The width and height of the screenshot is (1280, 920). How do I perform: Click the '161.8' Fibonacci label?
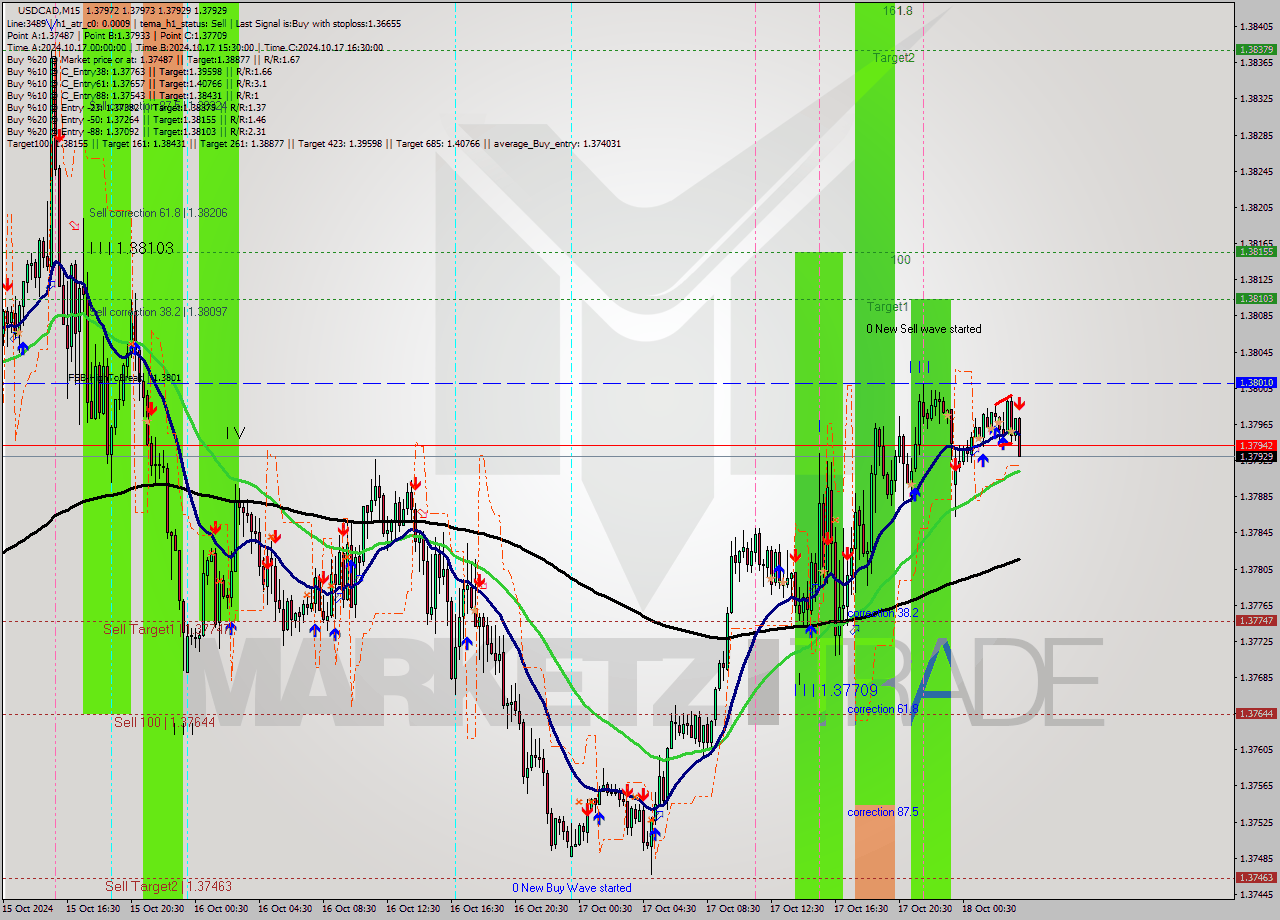pyautogui.click(x=898, y=10)
